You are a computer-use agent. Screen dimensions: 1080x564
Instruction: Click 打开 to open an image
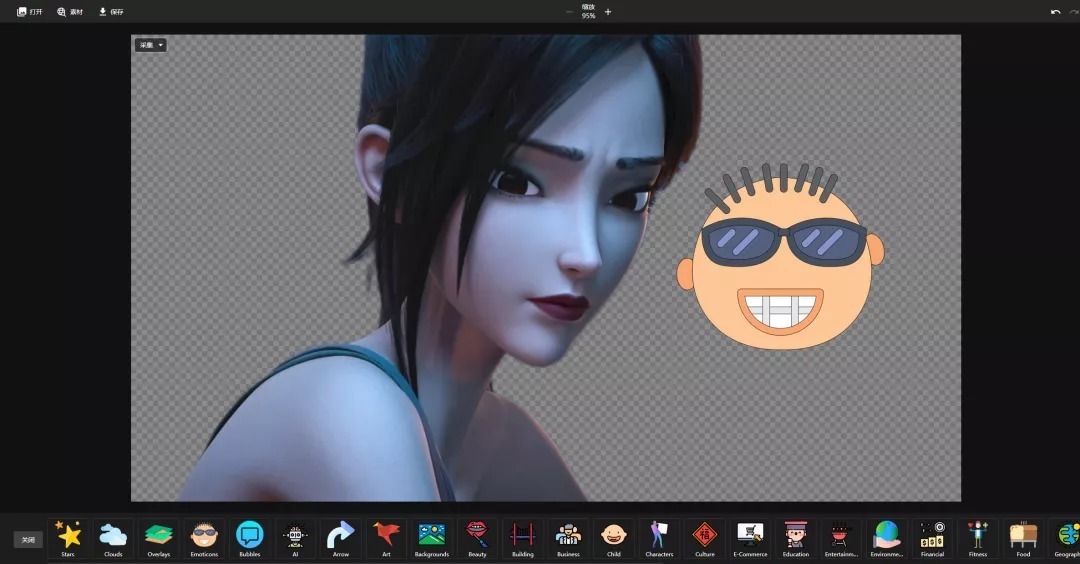click(30, 12)
